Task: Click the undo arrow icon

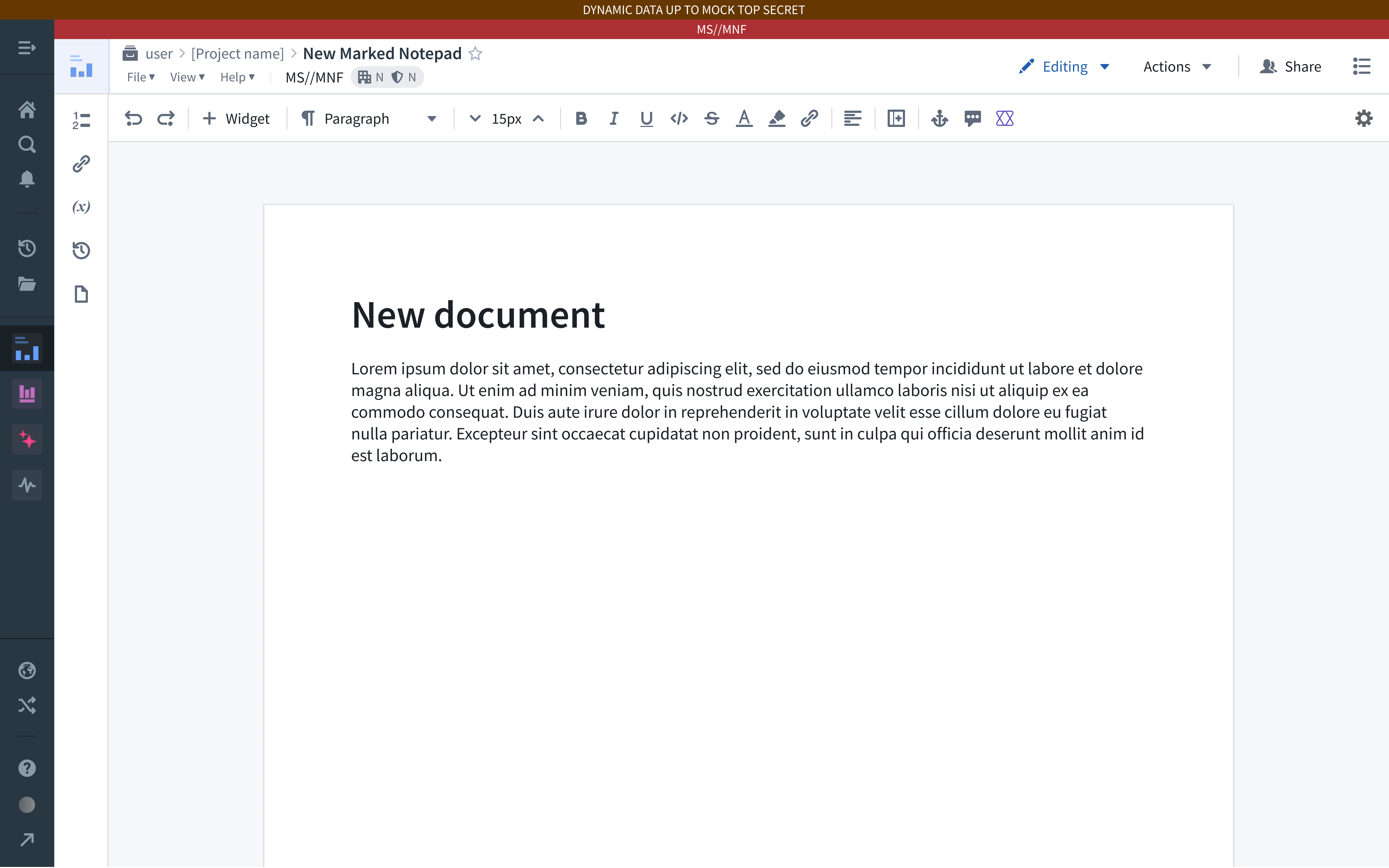Action: point(133,118)
